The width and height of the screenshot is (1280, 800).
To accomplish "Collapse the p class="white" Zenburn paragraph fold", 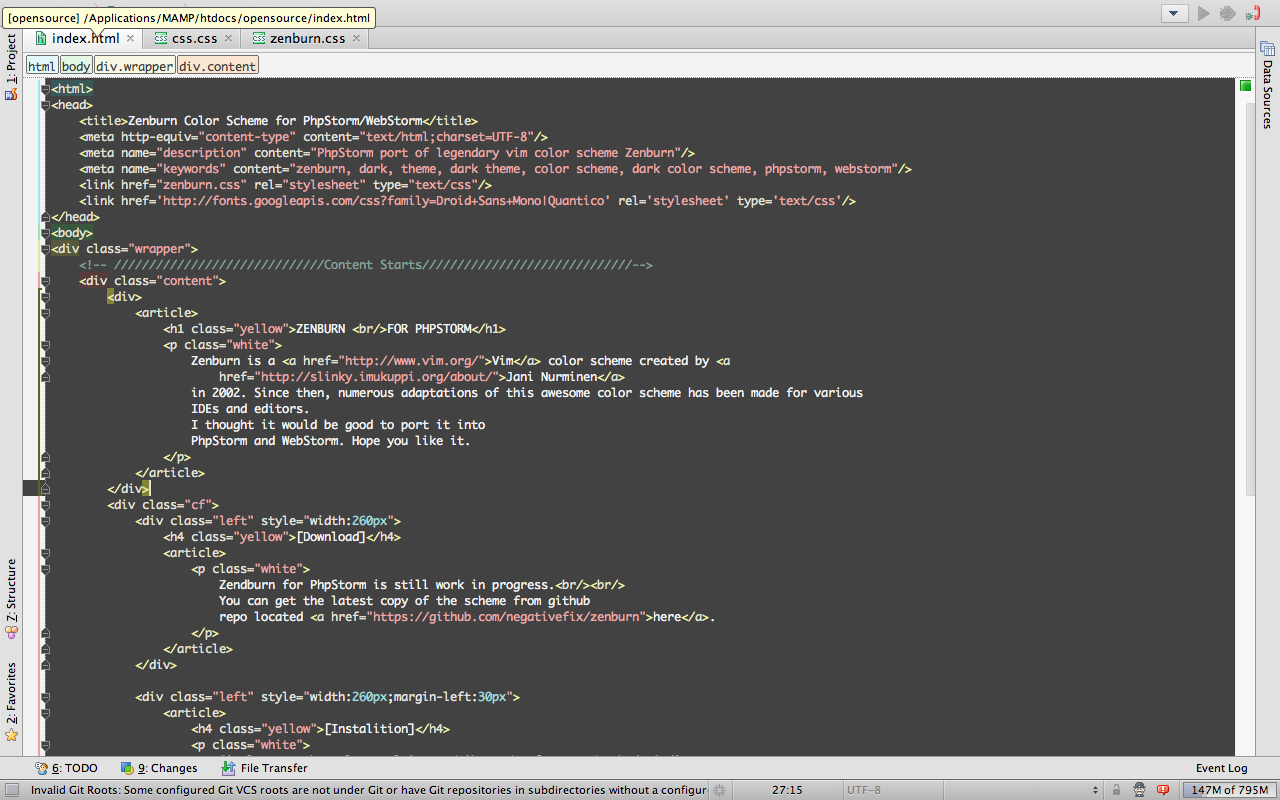I will pyautogui.click(x=45, y=345).
